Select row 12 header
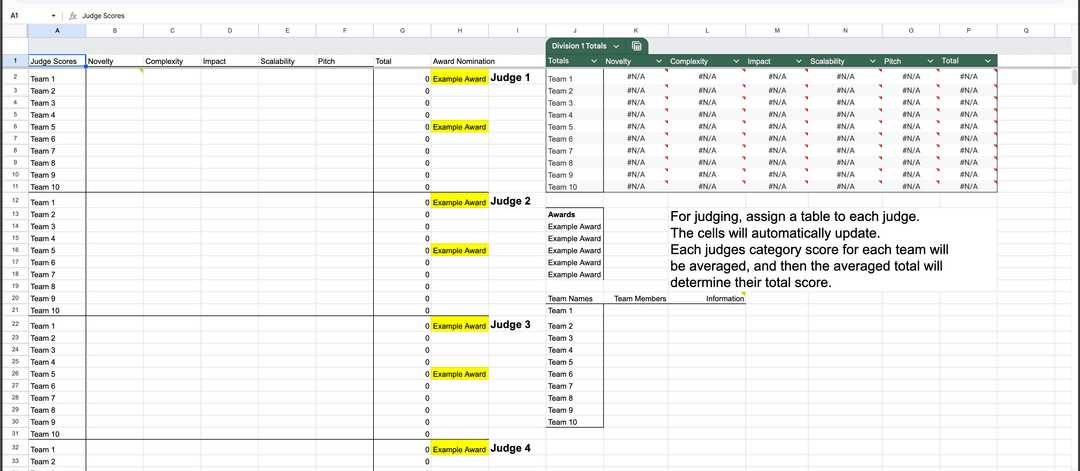Screen dimensions: 1080x471 (x=14, y=201)
